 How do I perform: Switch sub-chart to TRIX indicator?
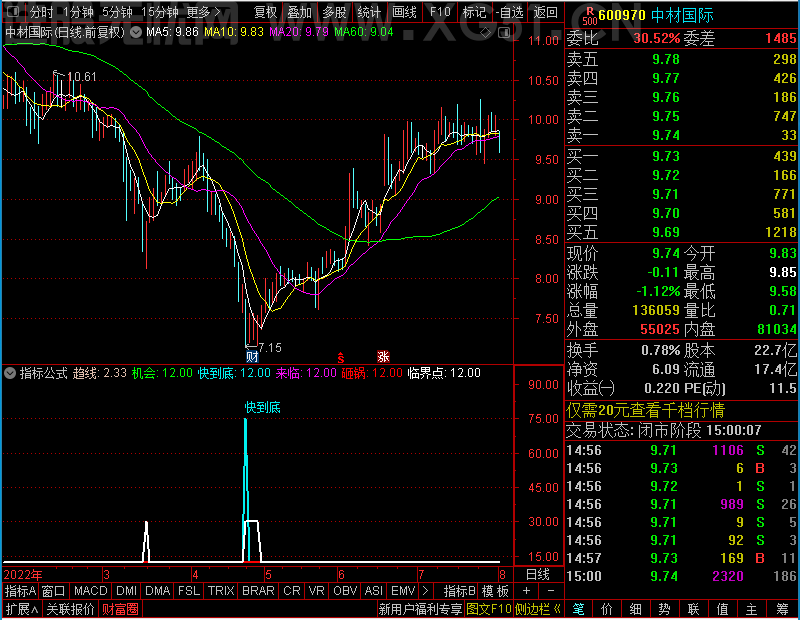220,591
